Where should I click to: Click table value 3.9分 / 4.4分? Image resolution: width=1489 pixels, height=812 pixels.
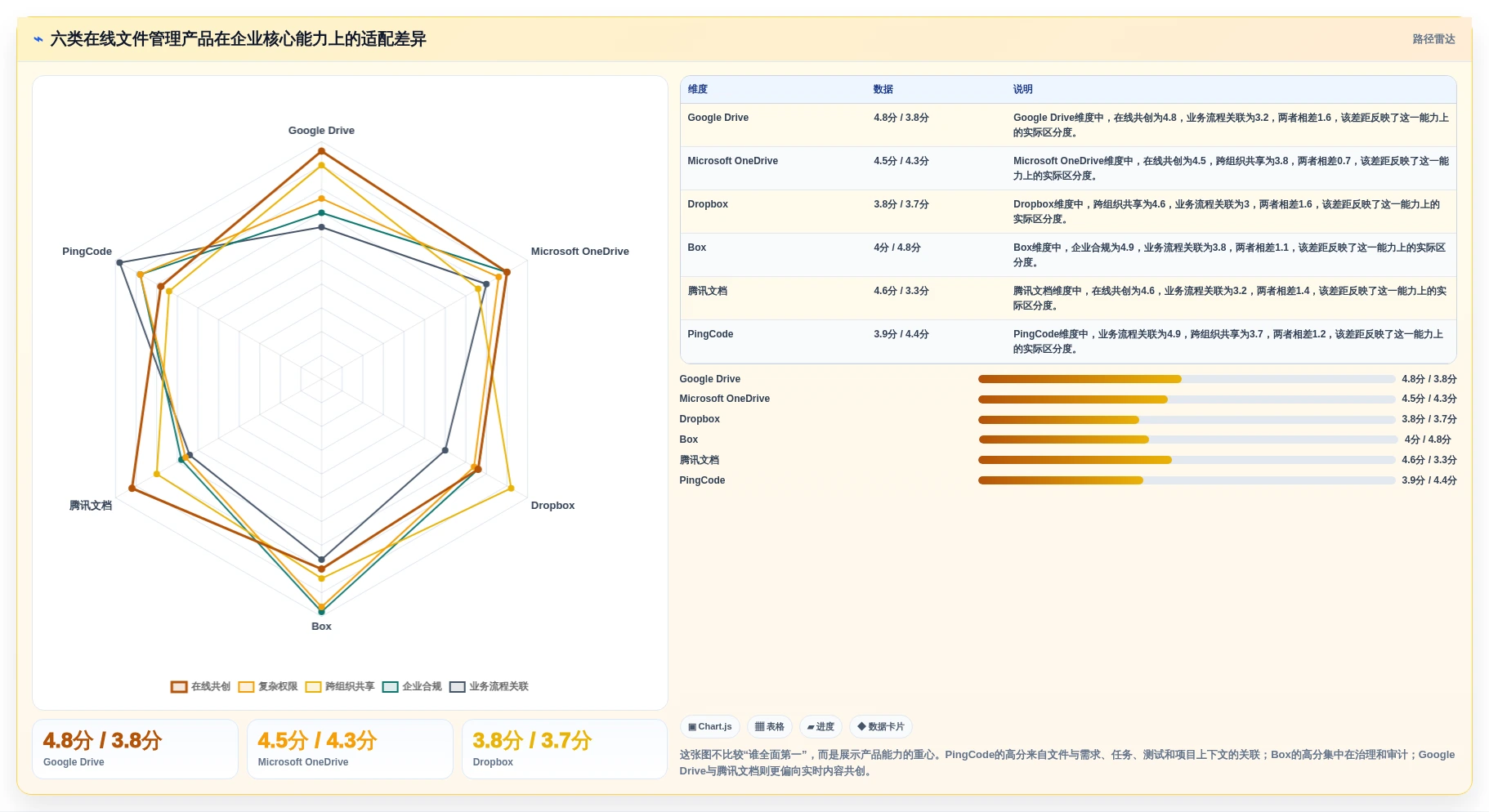click(x=901, y=334)
